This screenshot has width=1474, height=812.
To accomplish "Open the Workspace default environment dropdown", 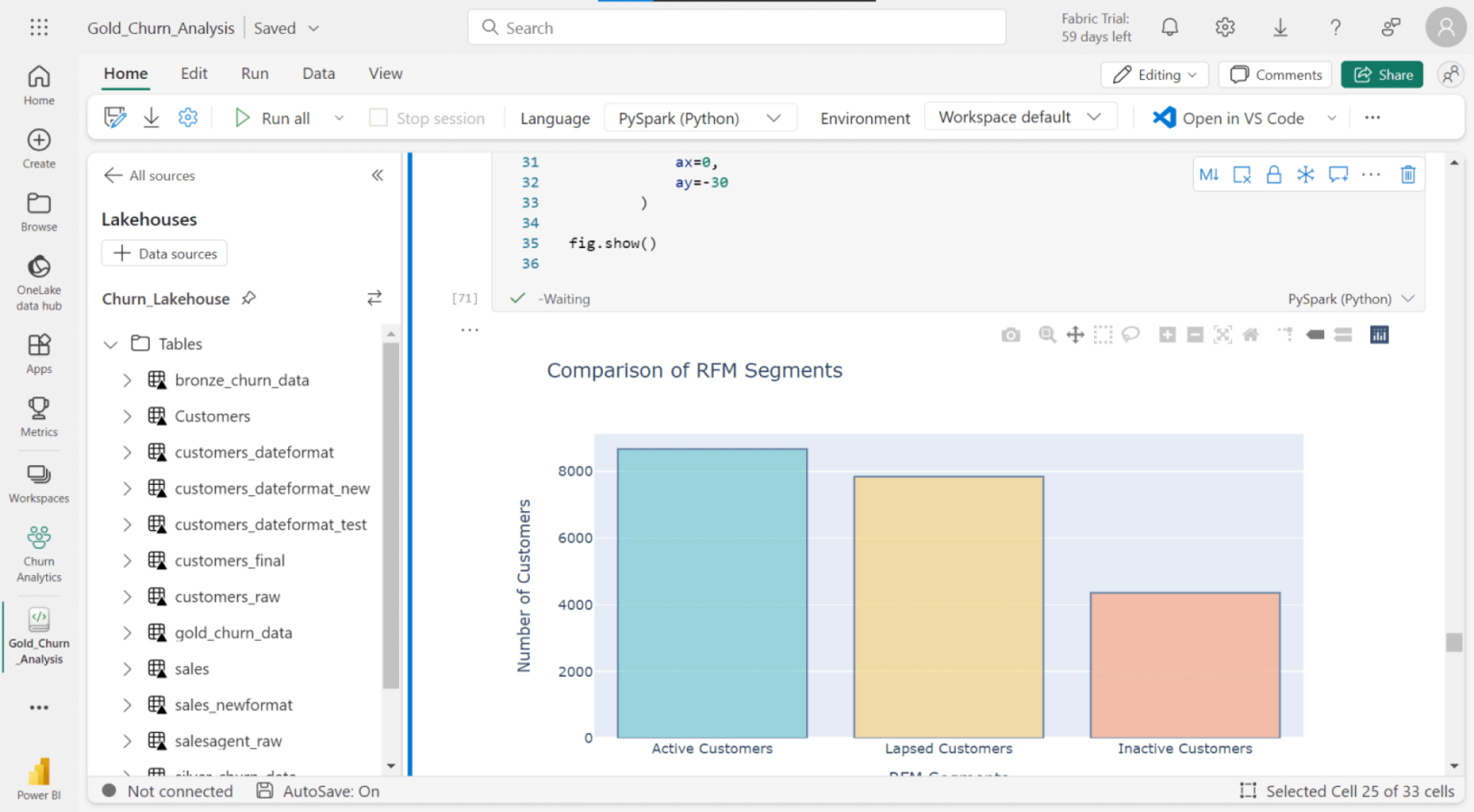I will pos(1020,117).
